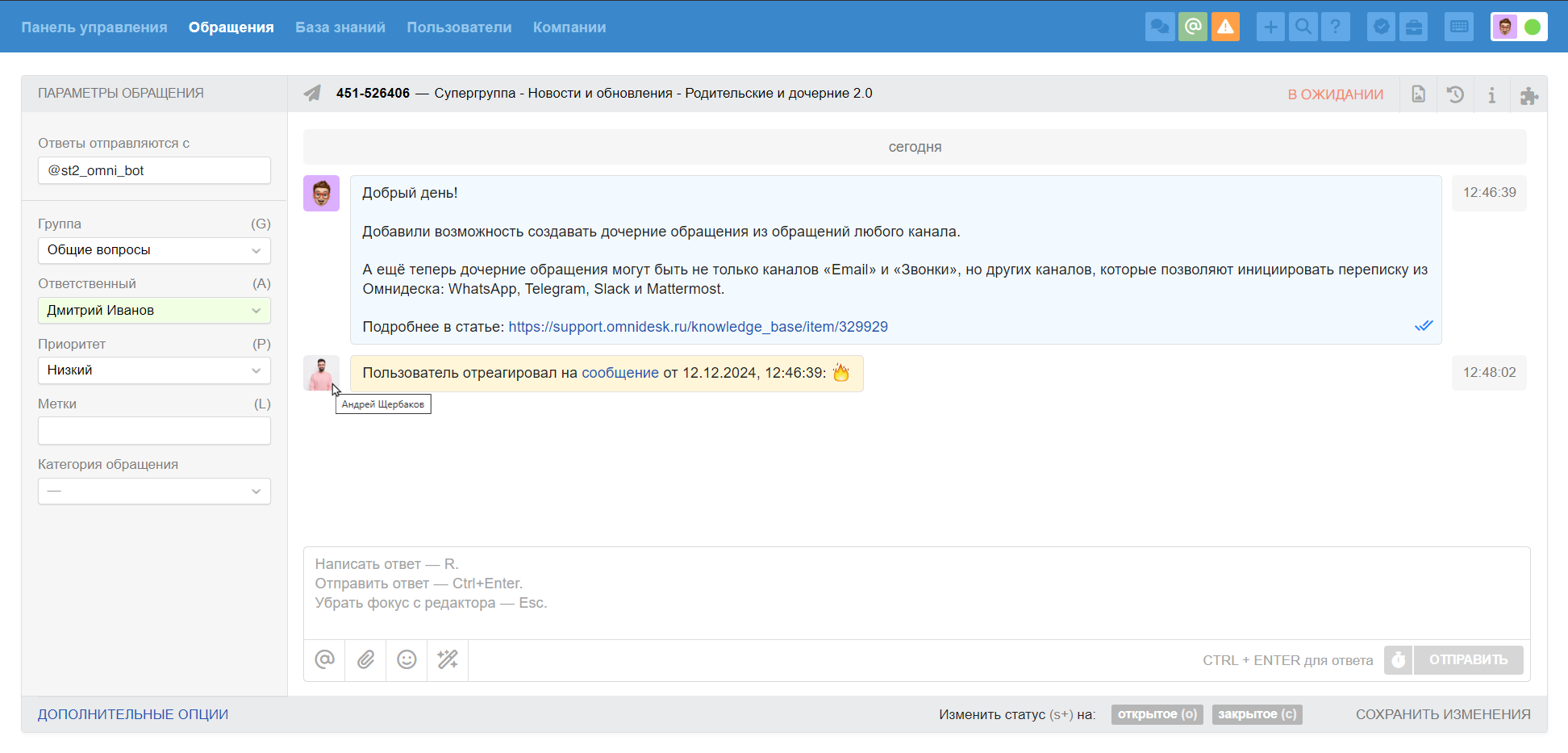Image resolution: width=1568 pixels, height=753 pixels.
Task: Go to База знаний menu item
Action: pyautogui.click(x=340, y=27)
